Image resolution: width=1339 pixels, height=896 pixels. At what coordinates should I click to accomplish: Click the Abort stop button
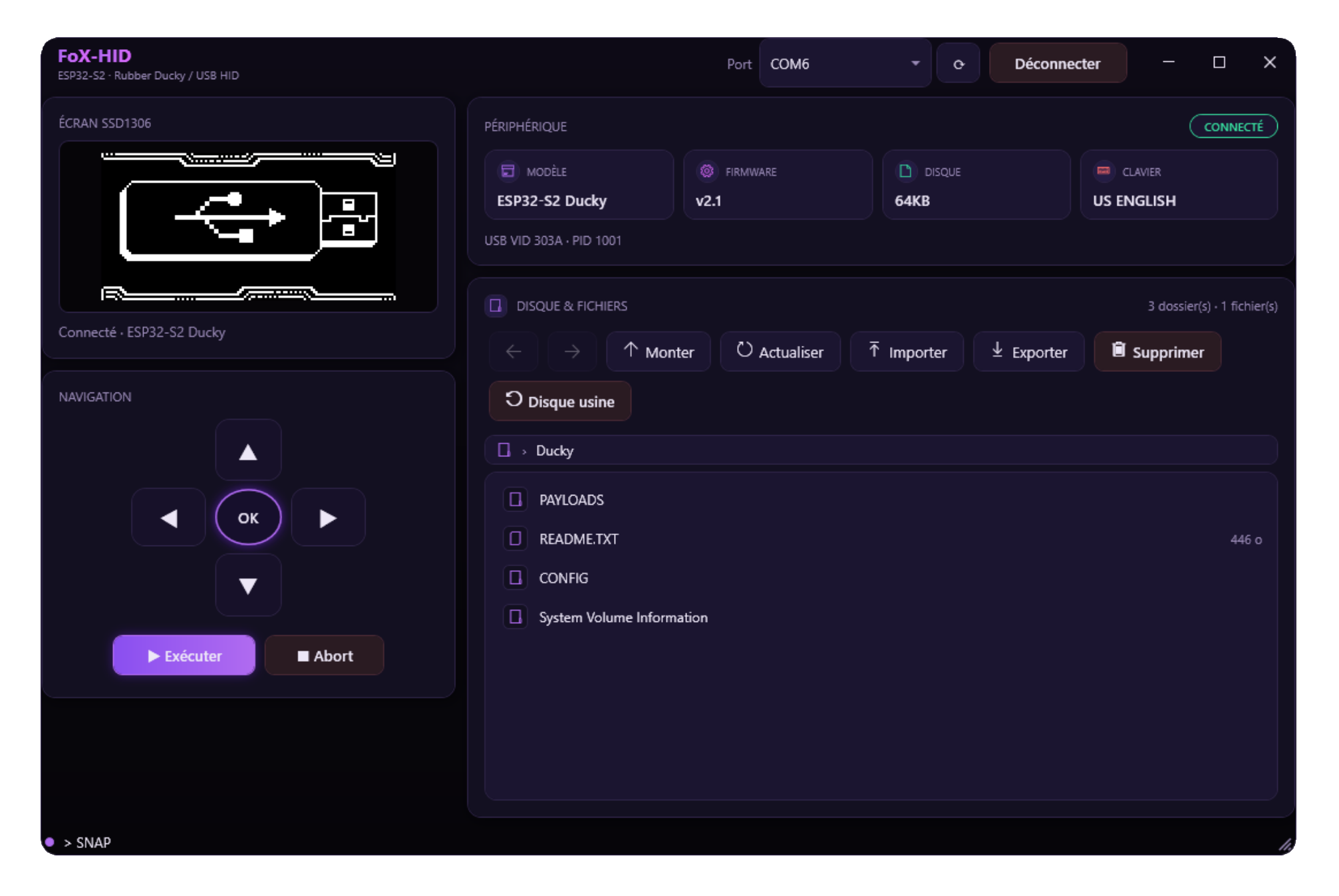pos(325,655)
